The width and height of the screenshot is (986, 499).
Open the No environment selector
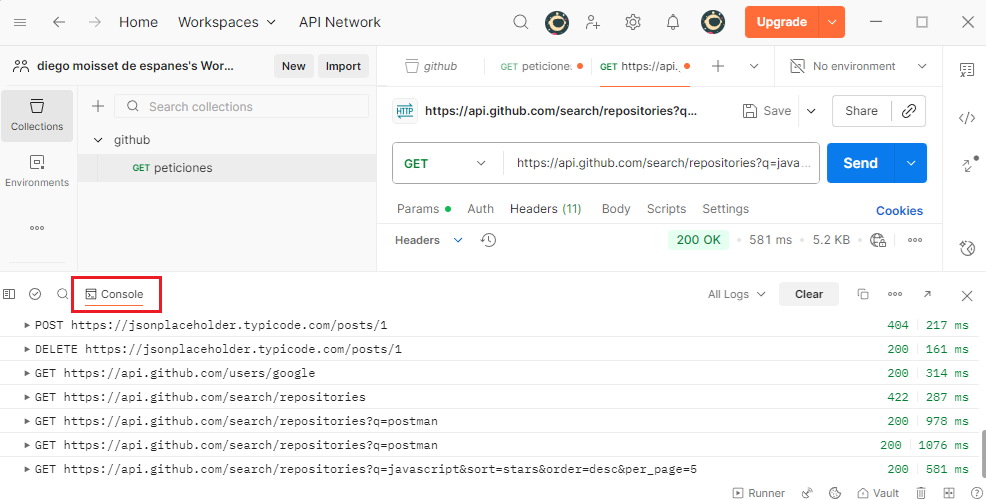pos(858,66)
